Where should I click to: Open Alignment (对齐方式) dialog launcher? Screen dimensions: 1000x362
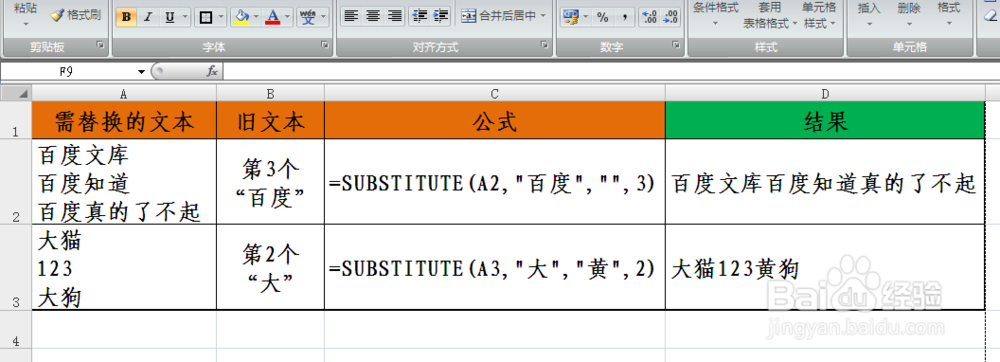tap(545, 45)
